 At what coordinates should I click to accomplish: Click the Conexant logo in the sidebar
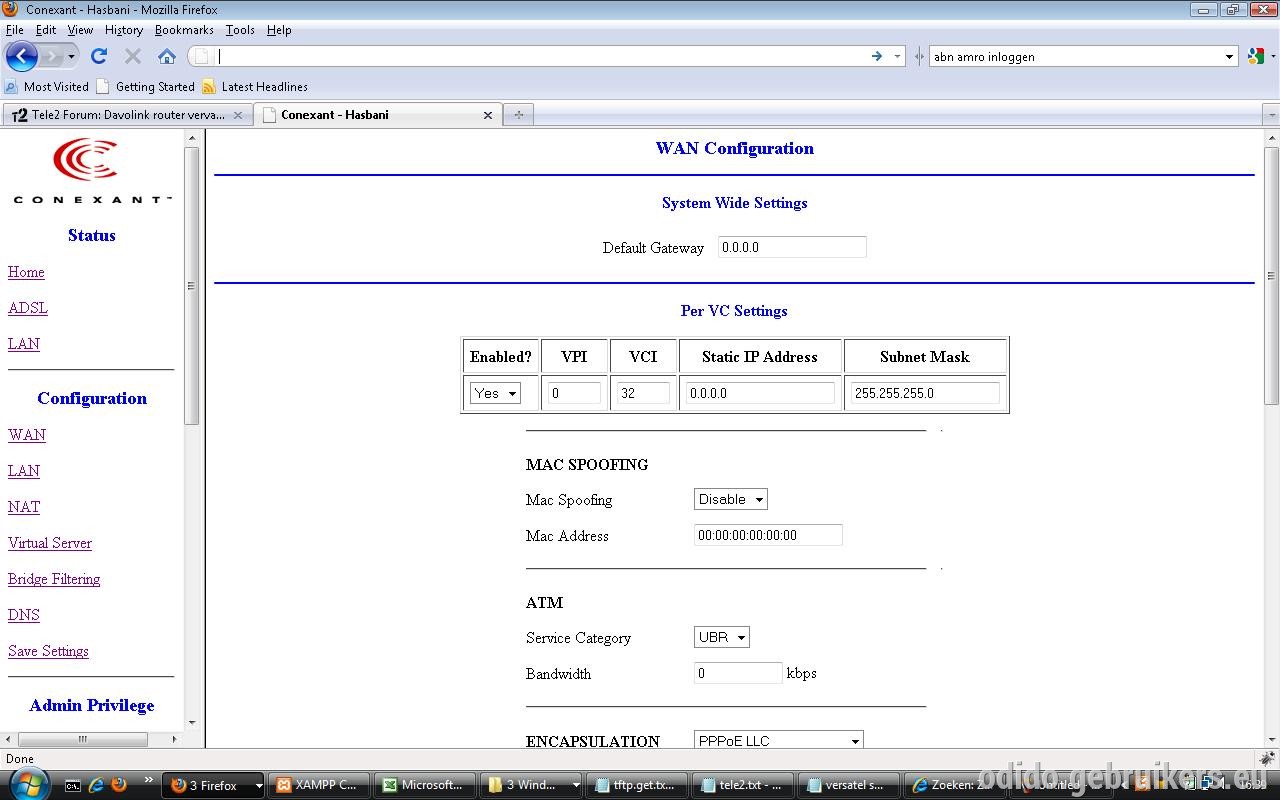coord(92,170)
